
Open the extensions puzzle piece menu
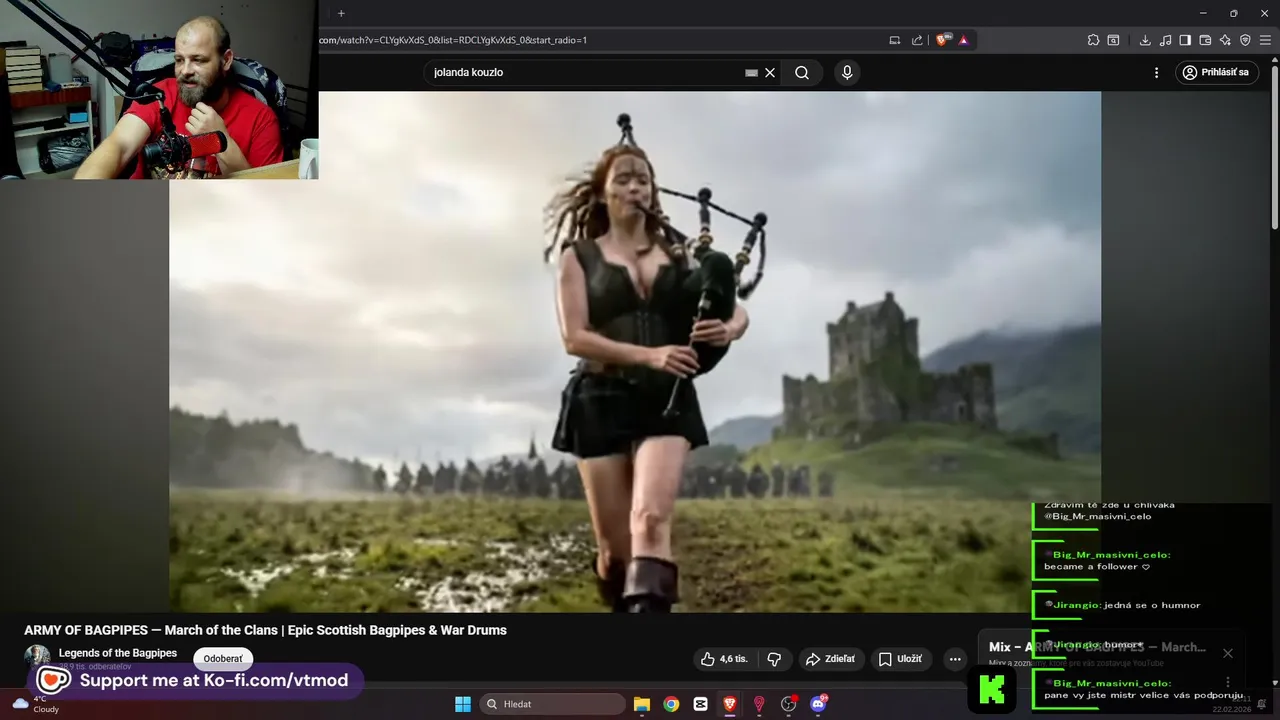[1093, 40]
